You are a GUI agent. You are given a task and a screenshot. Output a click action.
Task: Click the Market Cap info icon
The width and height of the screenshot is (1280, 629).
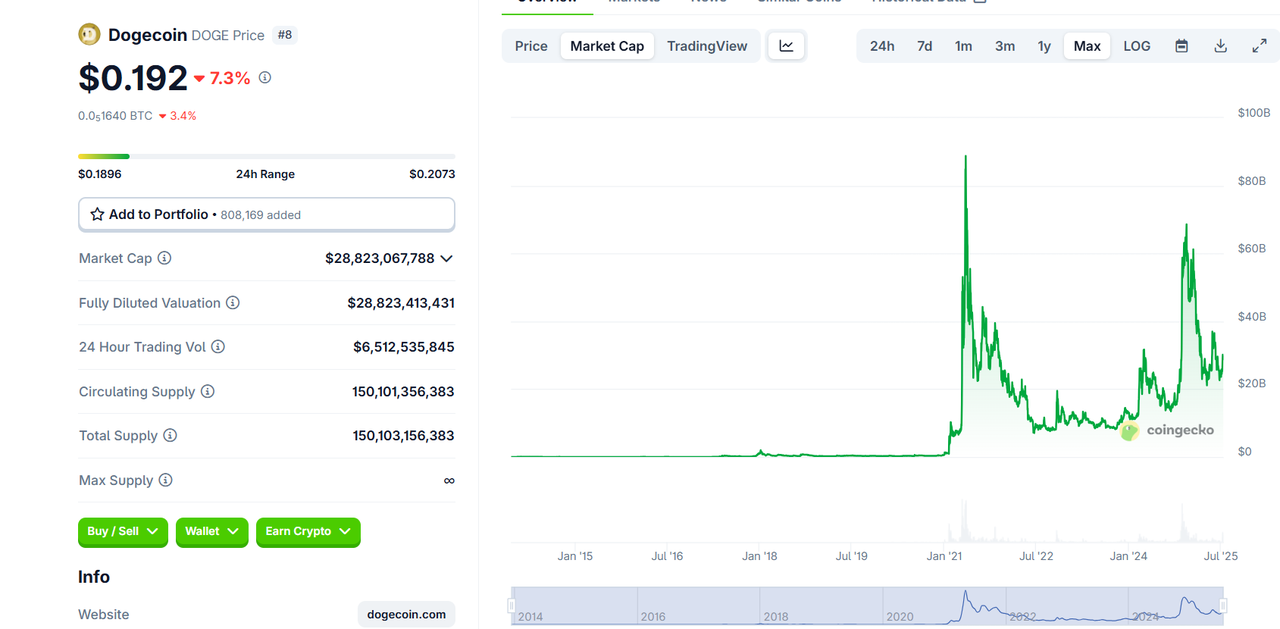pos(164,258)
